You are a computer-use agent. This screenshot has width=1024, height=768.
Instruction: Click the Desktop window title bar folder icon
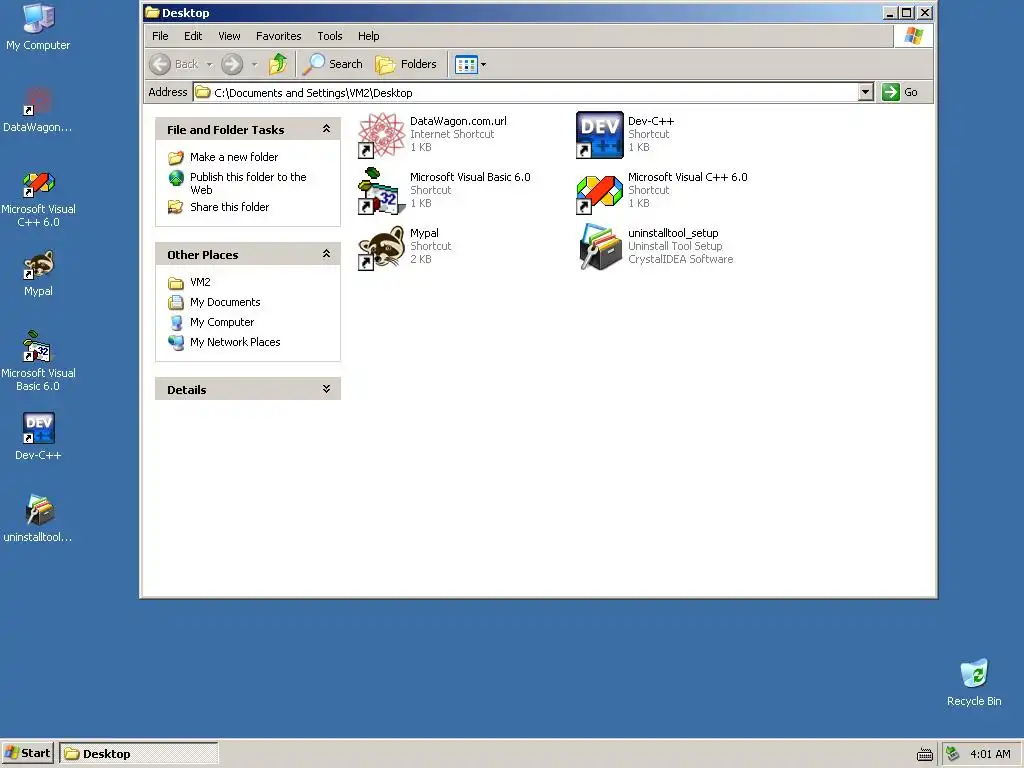point(152,12)
